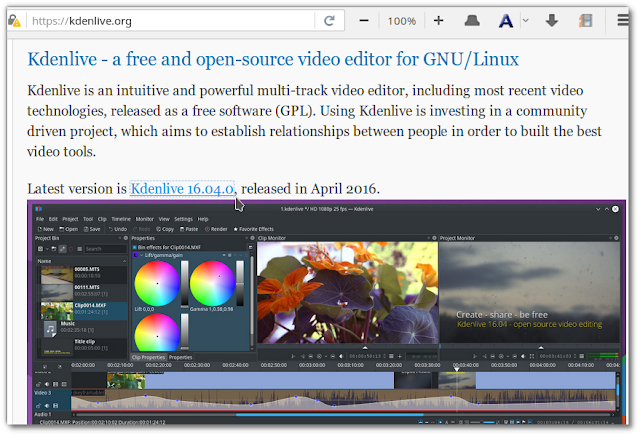The height and width of the screenshot is (436, 640).
Task: Click the Project Bin Search field
Action: [x=106, y=249]
